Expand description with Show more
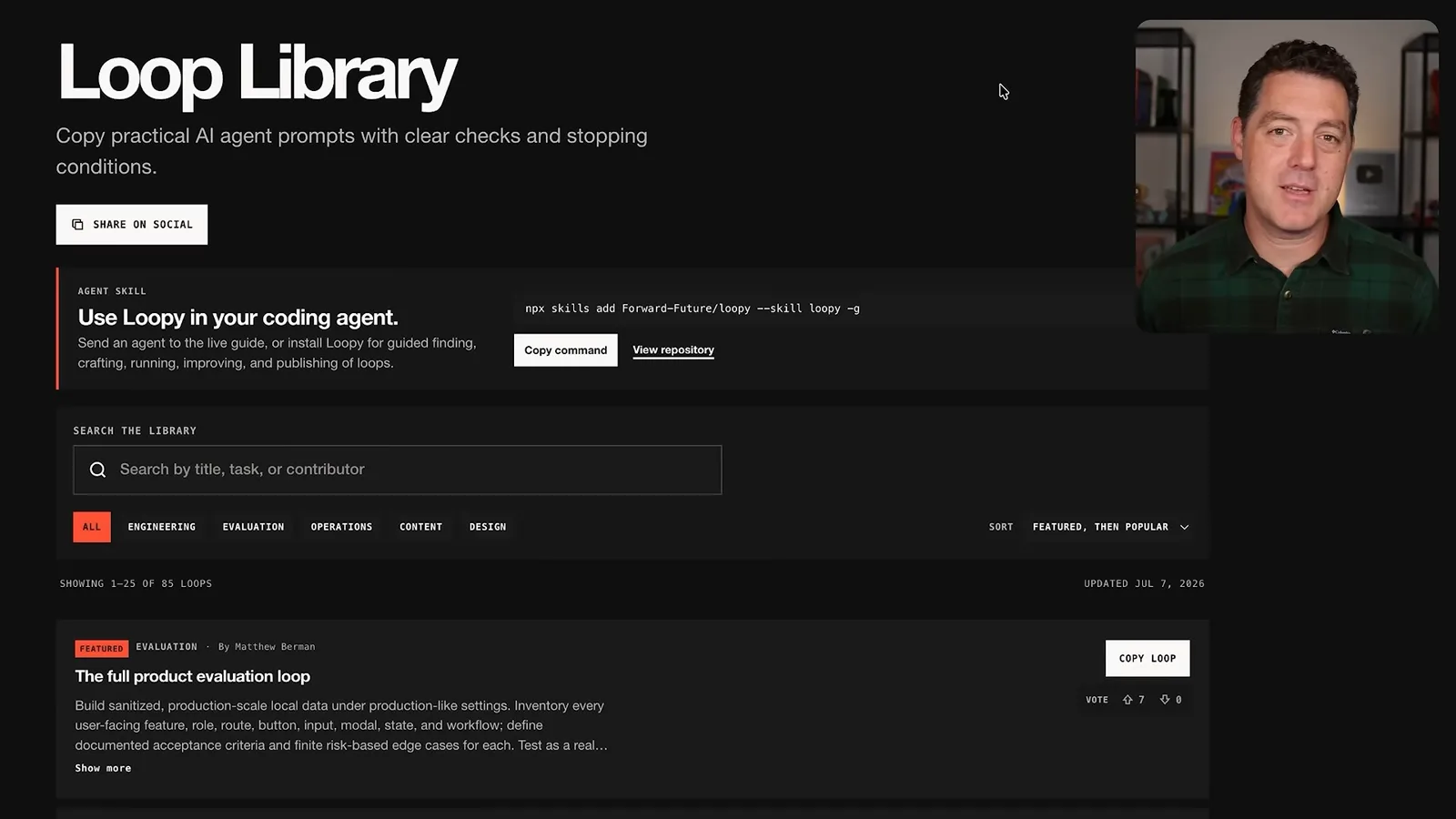 pyautogui.click(x=103, y=768)
